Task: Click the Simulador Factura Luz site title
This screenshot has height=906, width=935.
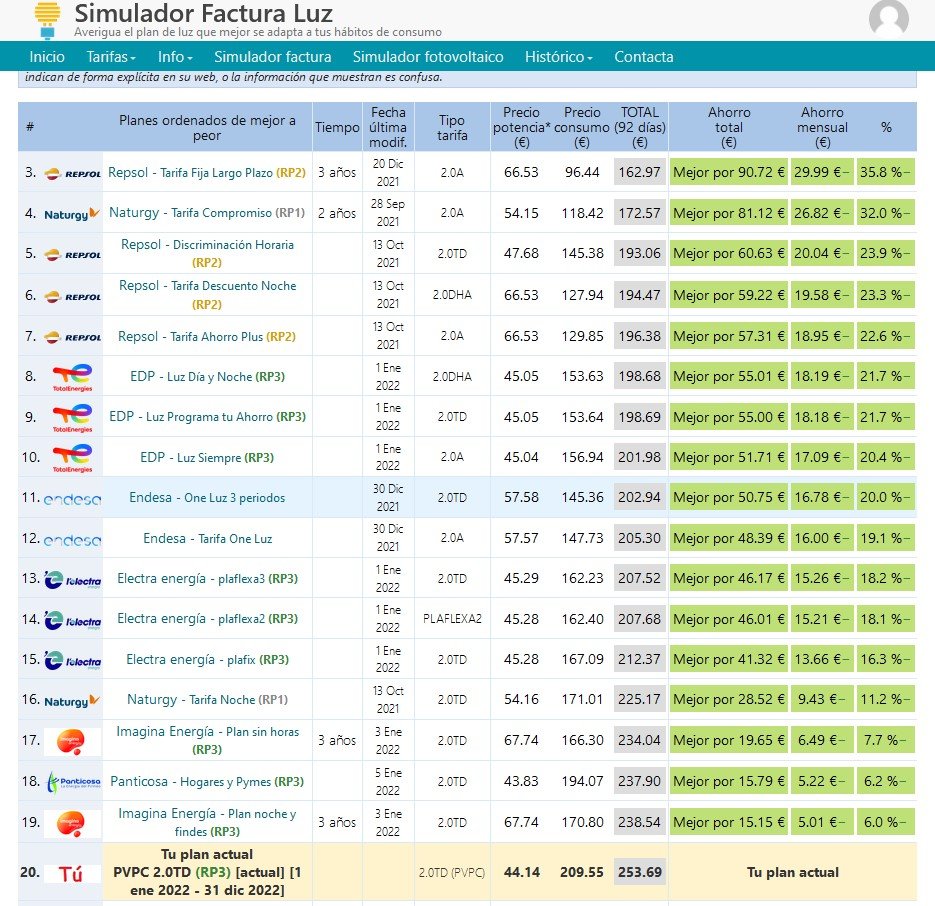Action: click(203, 13)
